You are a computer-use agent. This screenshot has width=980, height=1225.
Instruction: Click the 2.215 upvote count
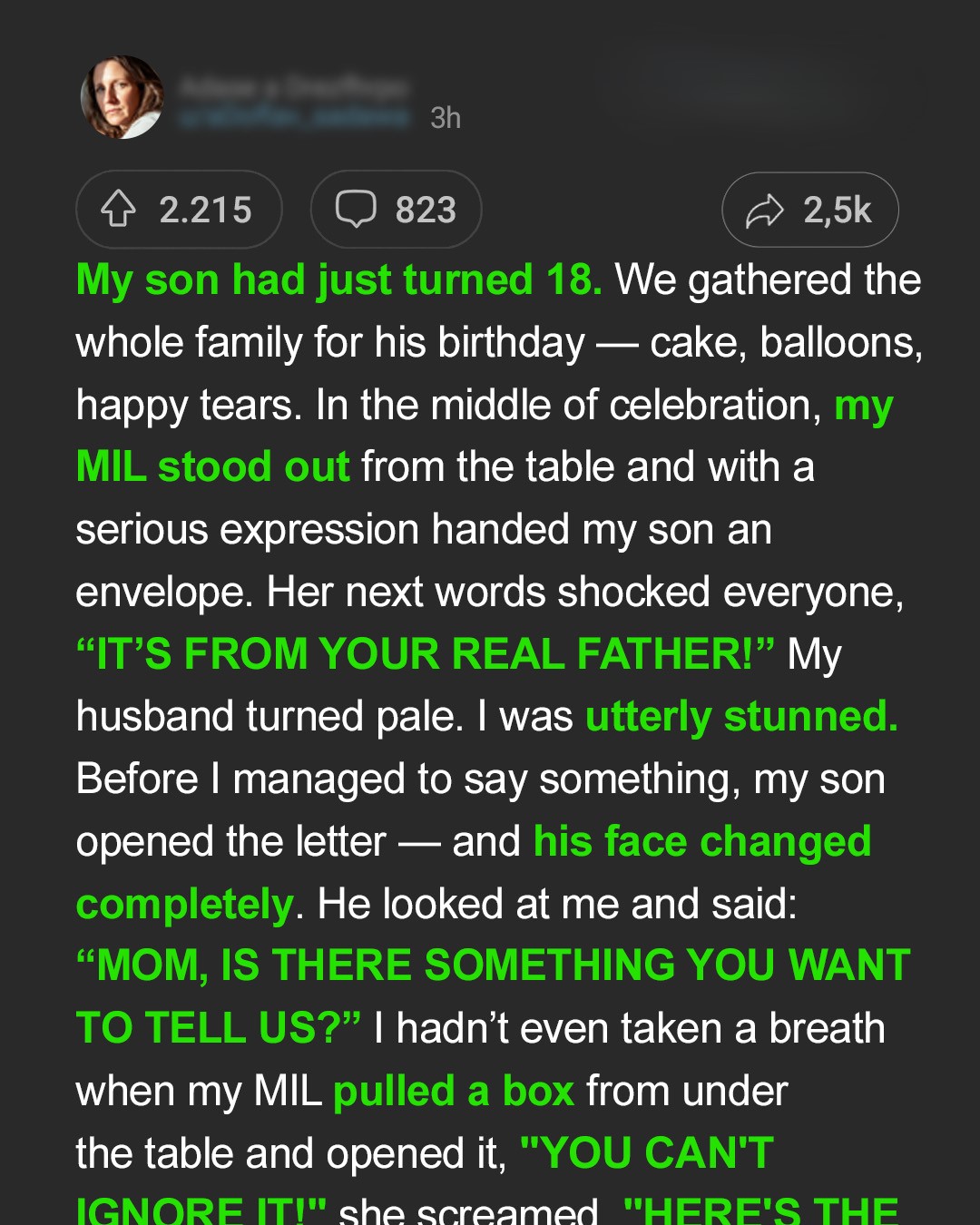point(206,211)
